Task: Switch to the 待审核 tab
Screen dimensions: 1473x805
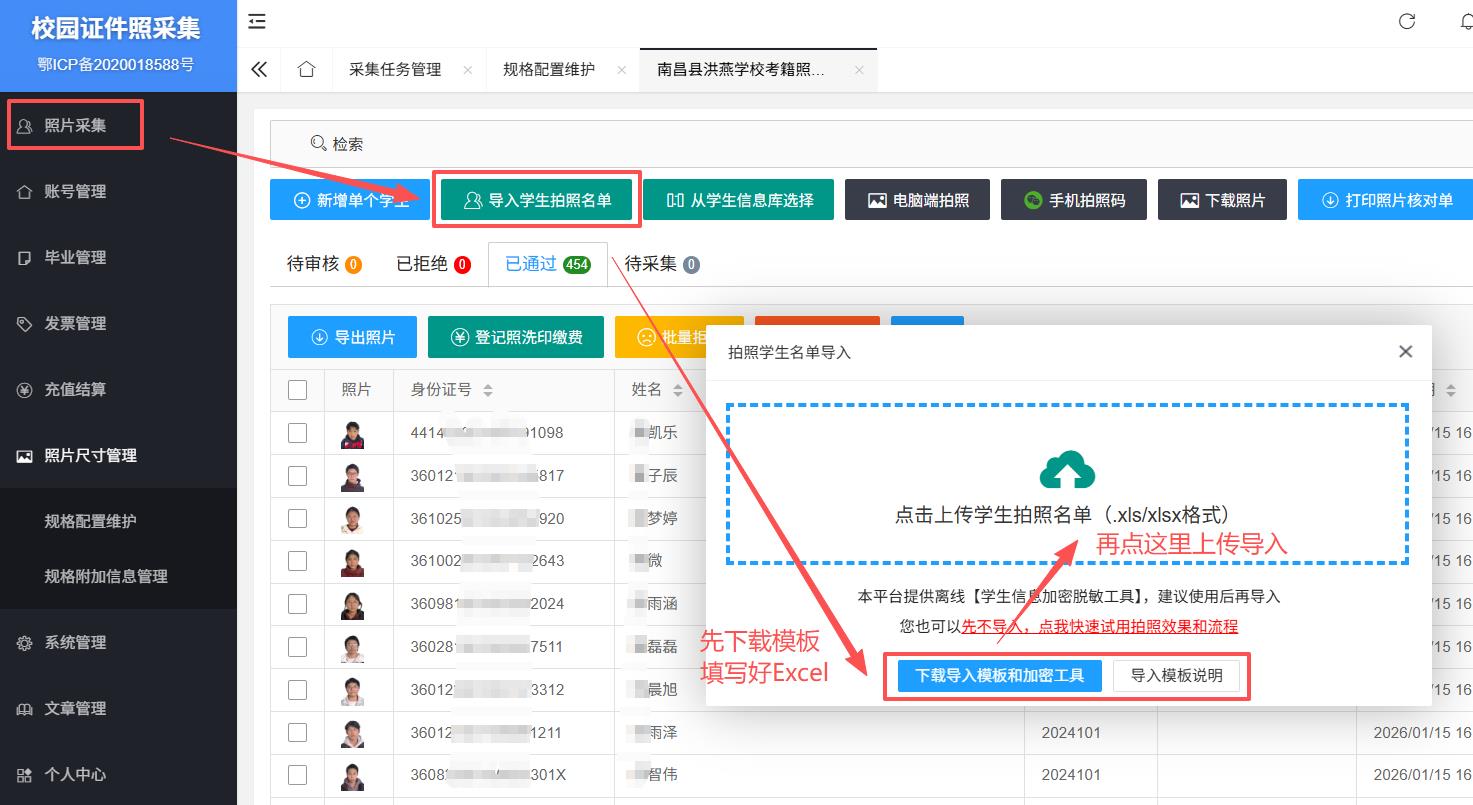Action: [x=323, y=264]
